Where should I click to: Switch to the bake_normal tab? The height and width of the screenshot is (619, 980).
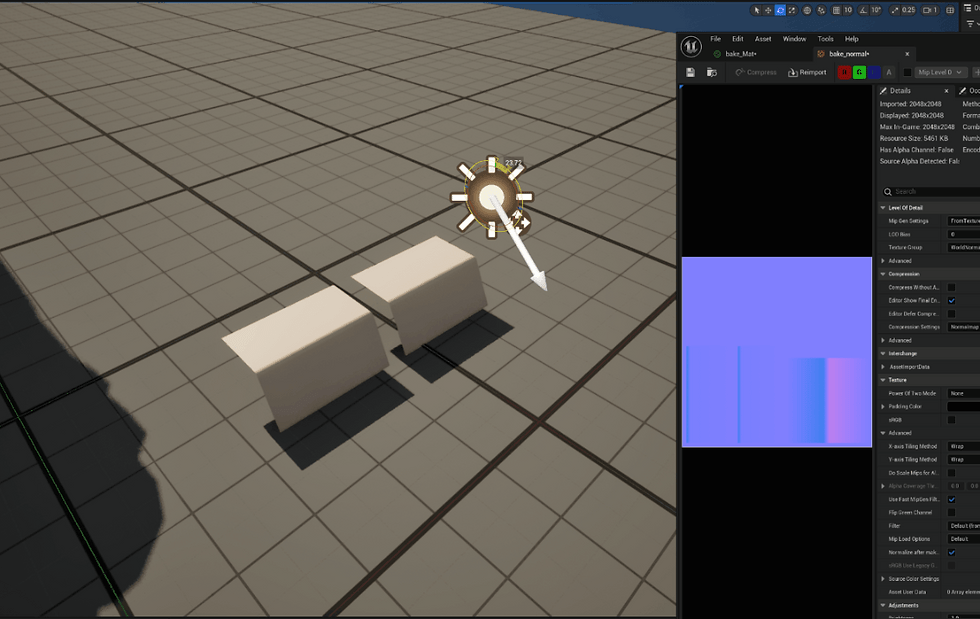pyautogui.click(x=849, y=54)
